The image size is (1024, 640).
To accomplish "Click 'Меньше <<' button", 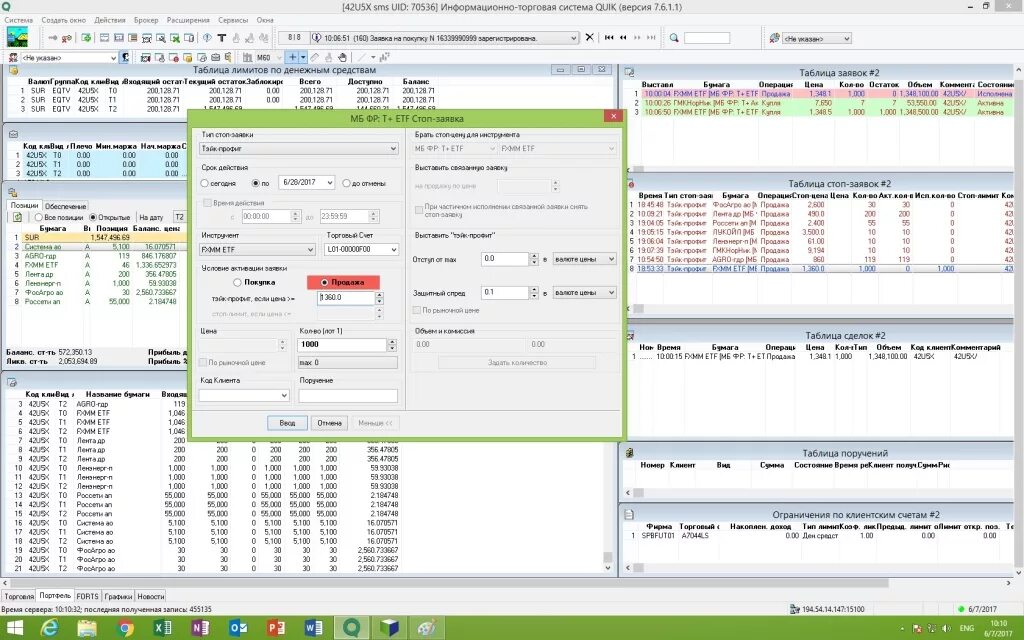I will [375, 423].
